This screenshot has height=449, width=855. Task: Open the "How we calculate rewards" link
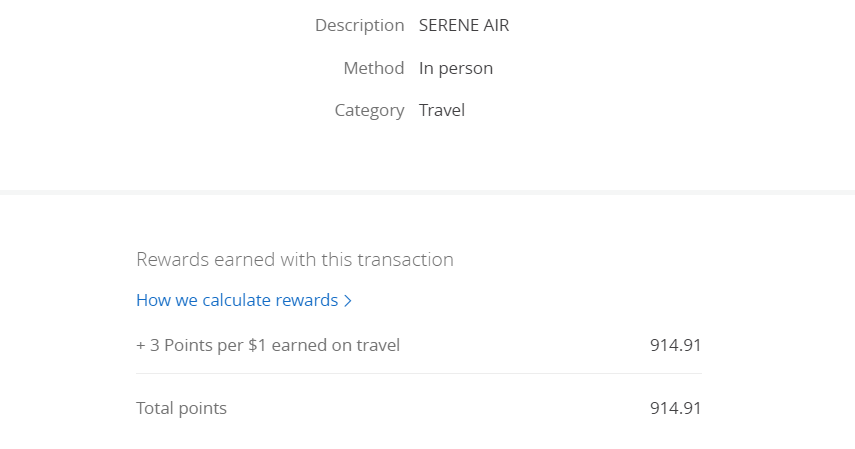[x=238, y=300]
